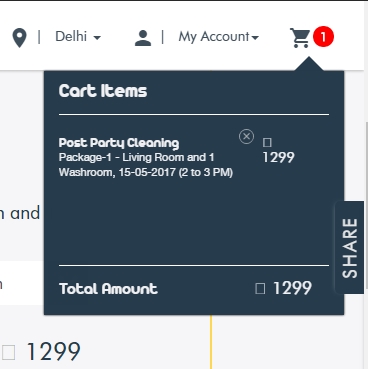Click the shopping cart icon
The image size is (368, 369).
point(300,37)
